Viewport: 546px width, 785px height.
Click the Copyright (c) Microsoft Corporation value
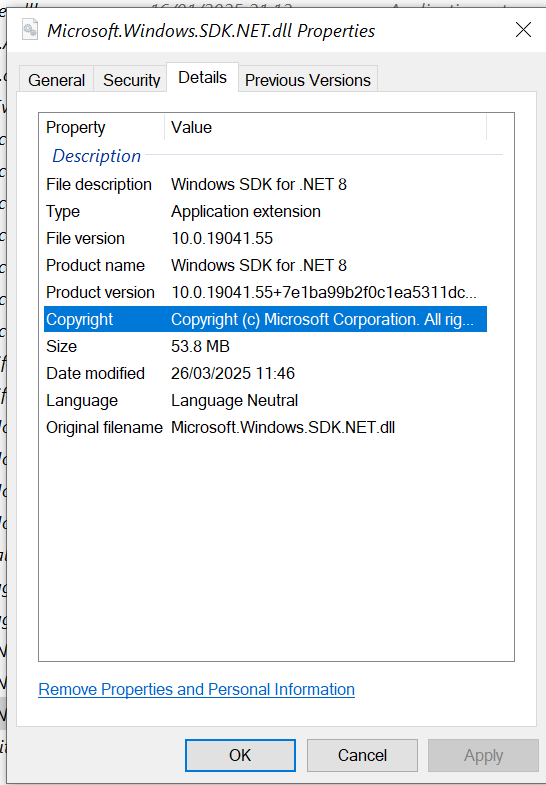(x=322, y=319)
